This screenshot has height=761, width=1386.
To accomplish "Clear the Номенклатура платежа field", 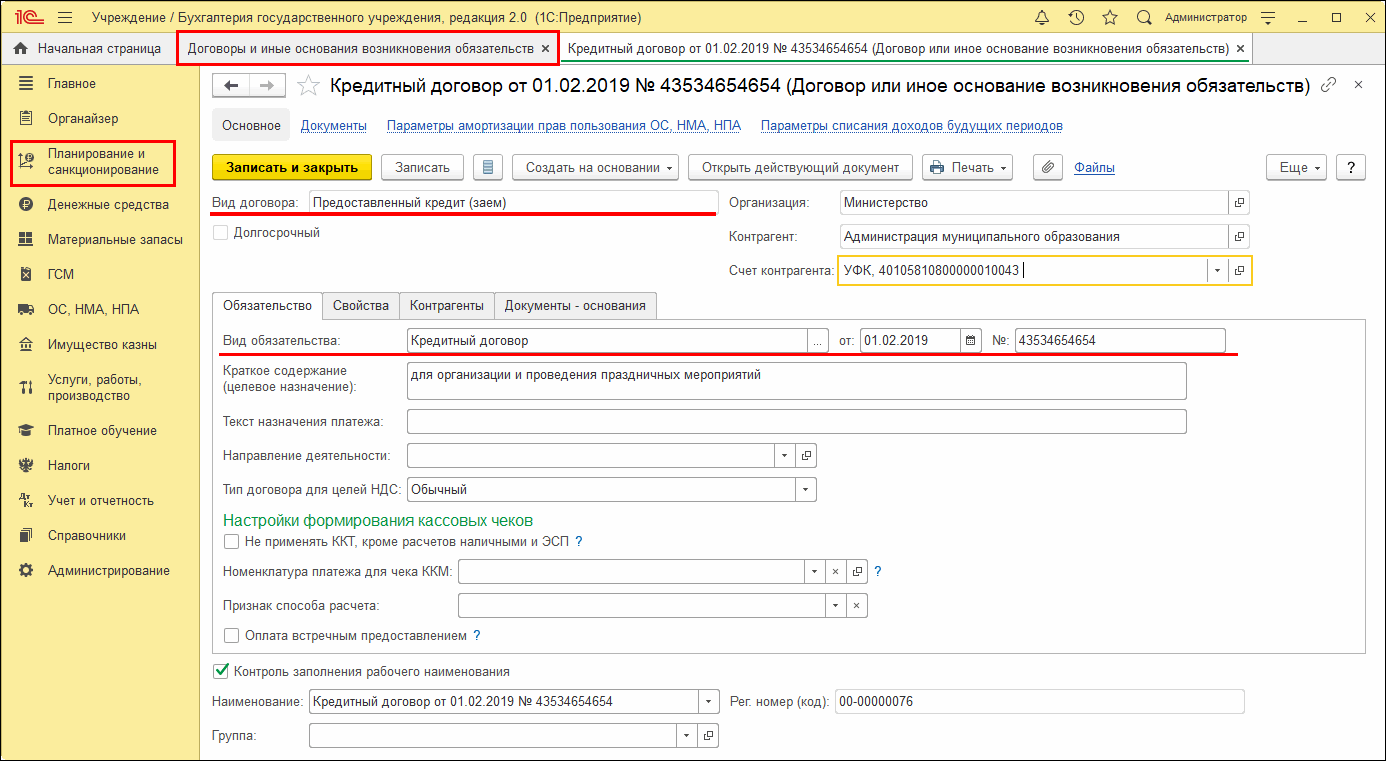I will [836, 572].
